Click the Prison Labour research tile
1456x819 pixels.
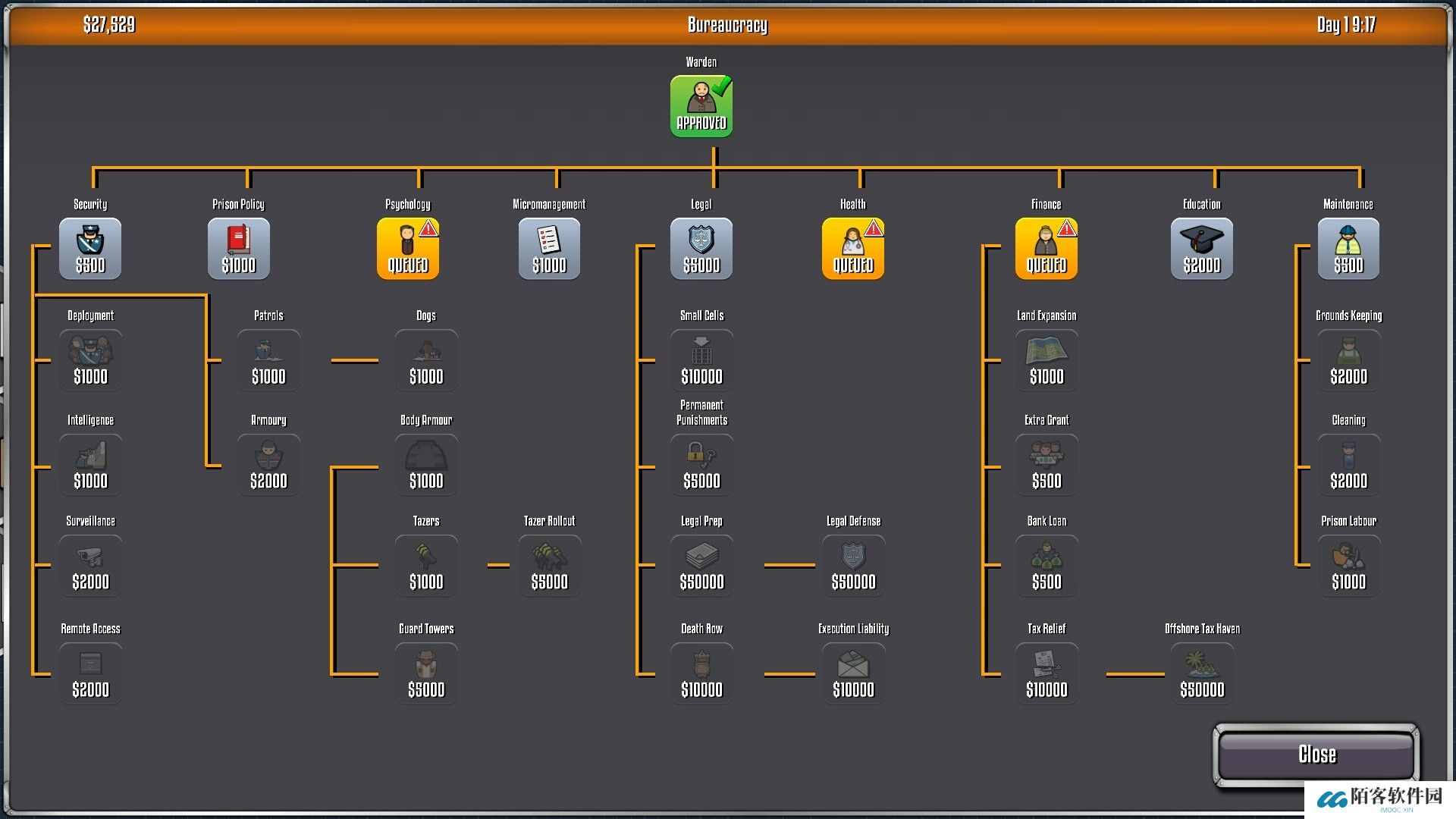(x=1348, y=566)
